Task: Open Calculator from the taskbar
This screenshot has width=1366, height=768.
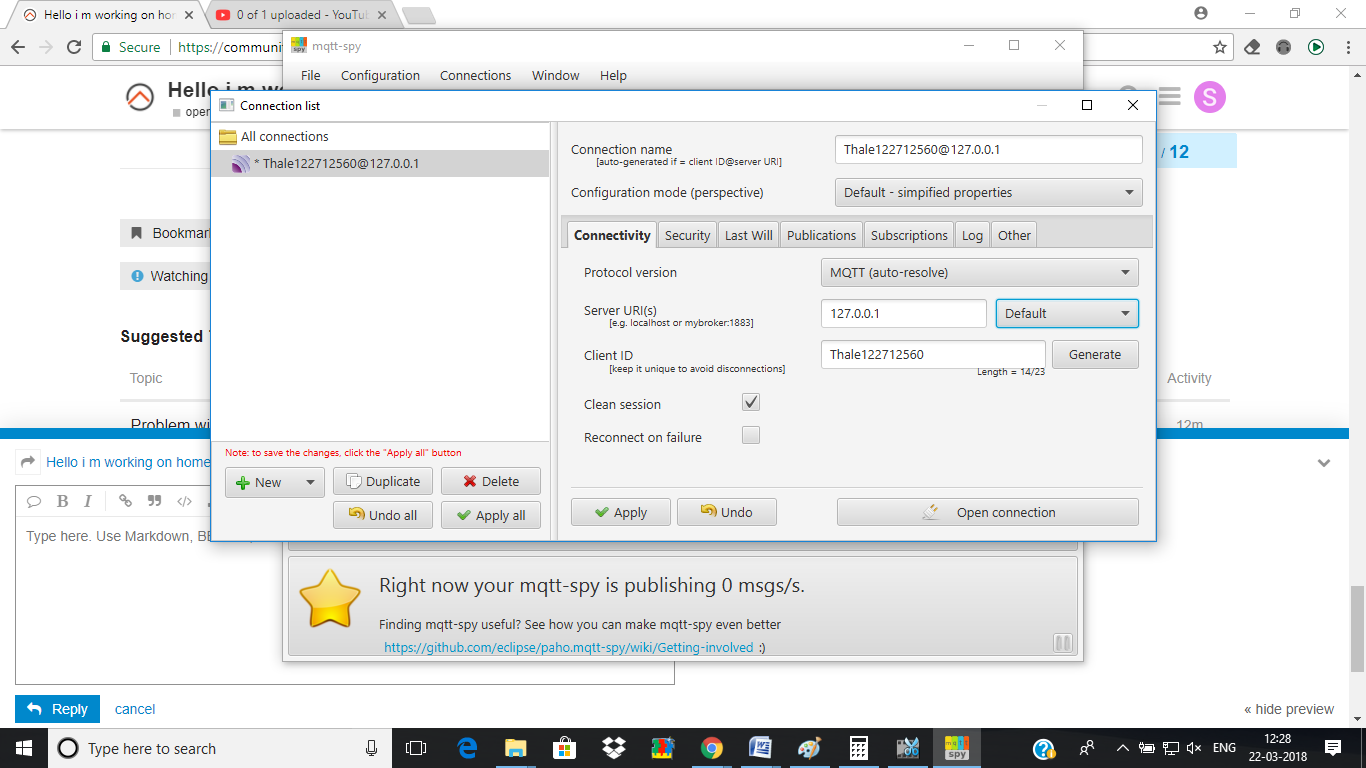Action: pos(859,748)
